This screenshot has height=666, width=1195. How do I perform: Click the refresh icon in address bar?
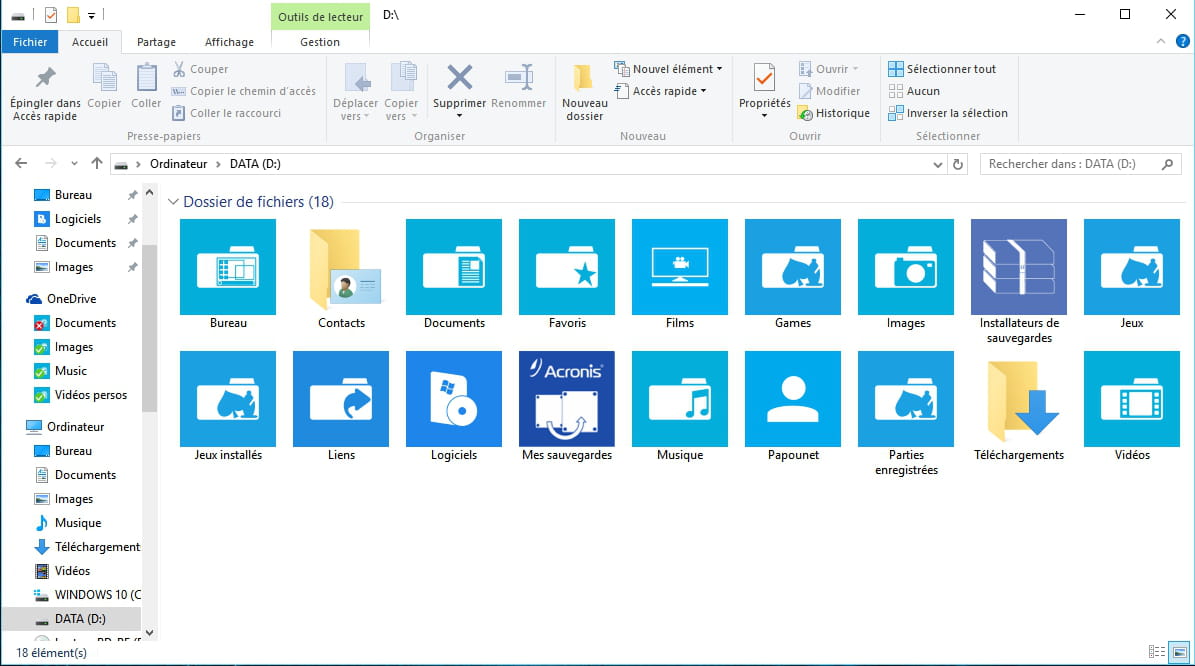point(958,164)
